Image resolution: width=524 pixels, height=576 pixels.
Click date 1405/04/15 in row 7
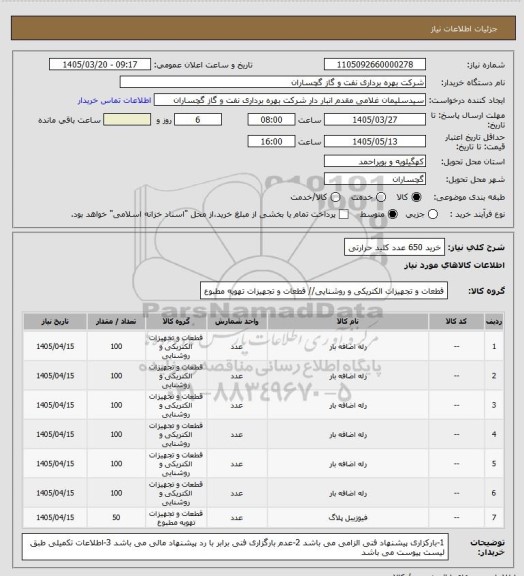click(55, 517)
